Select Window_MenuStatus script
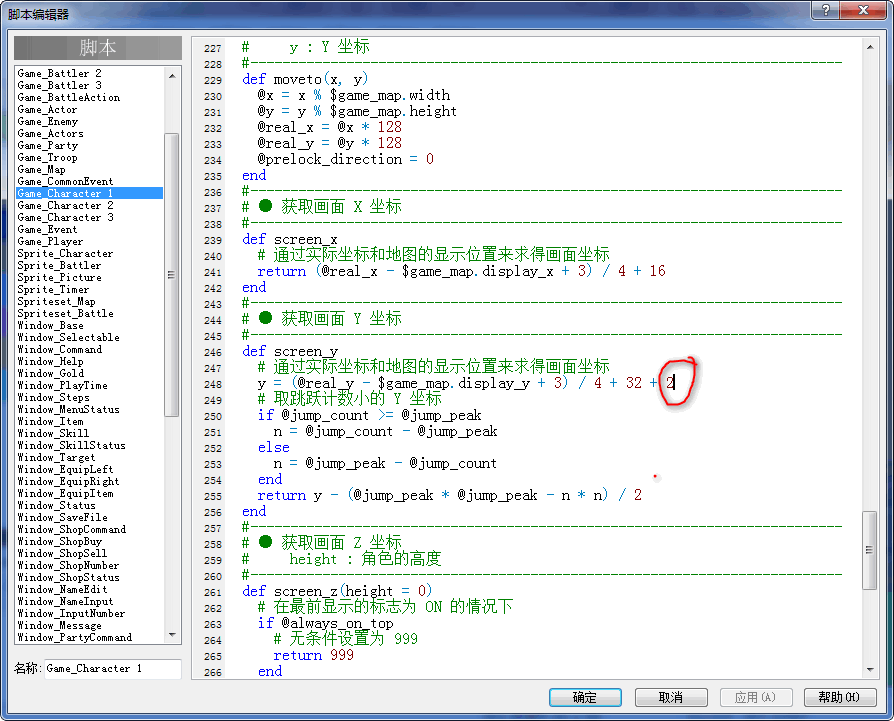 click(x=68, y=409)
